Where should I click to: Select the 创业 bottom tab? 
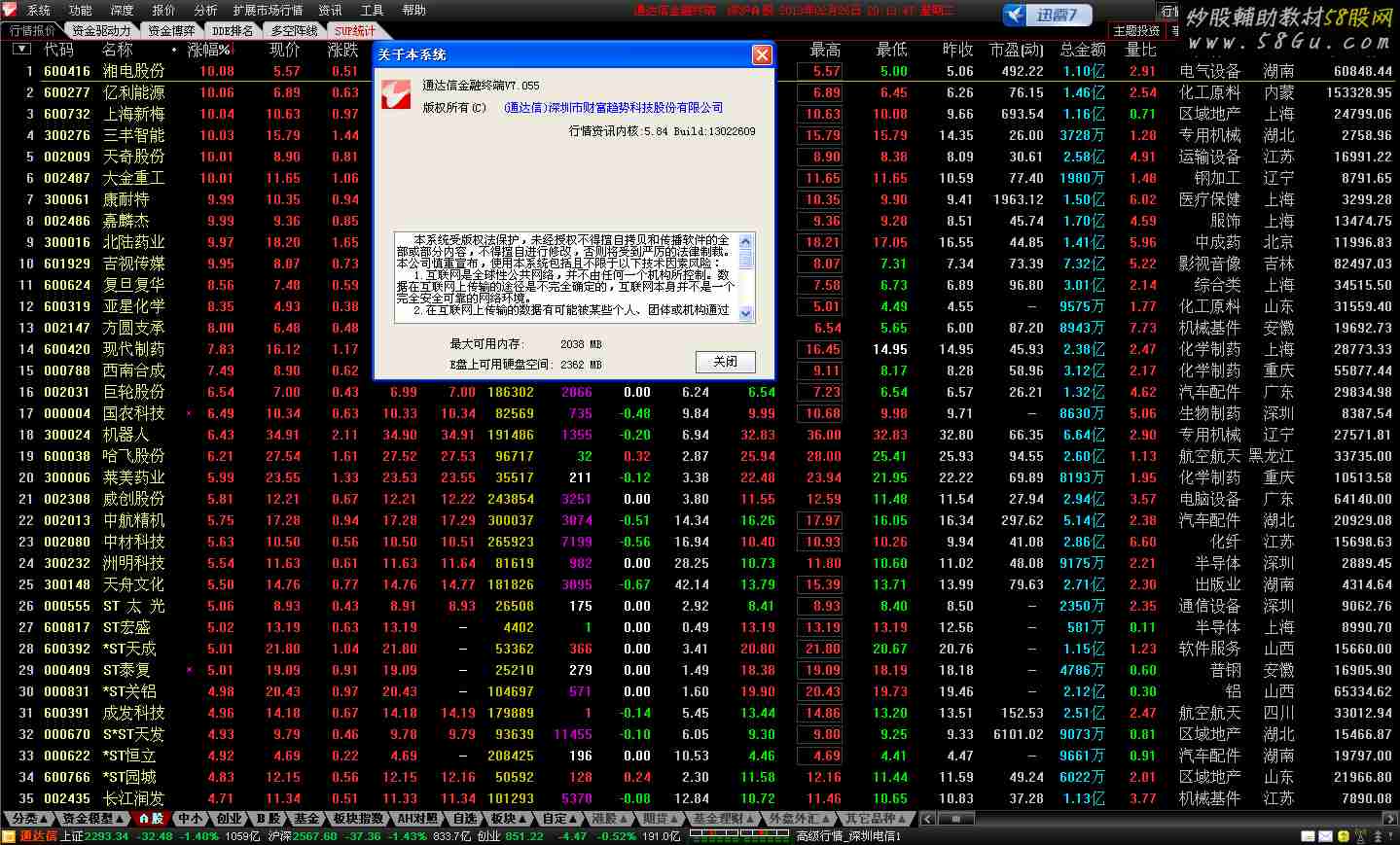pos(229,819)
